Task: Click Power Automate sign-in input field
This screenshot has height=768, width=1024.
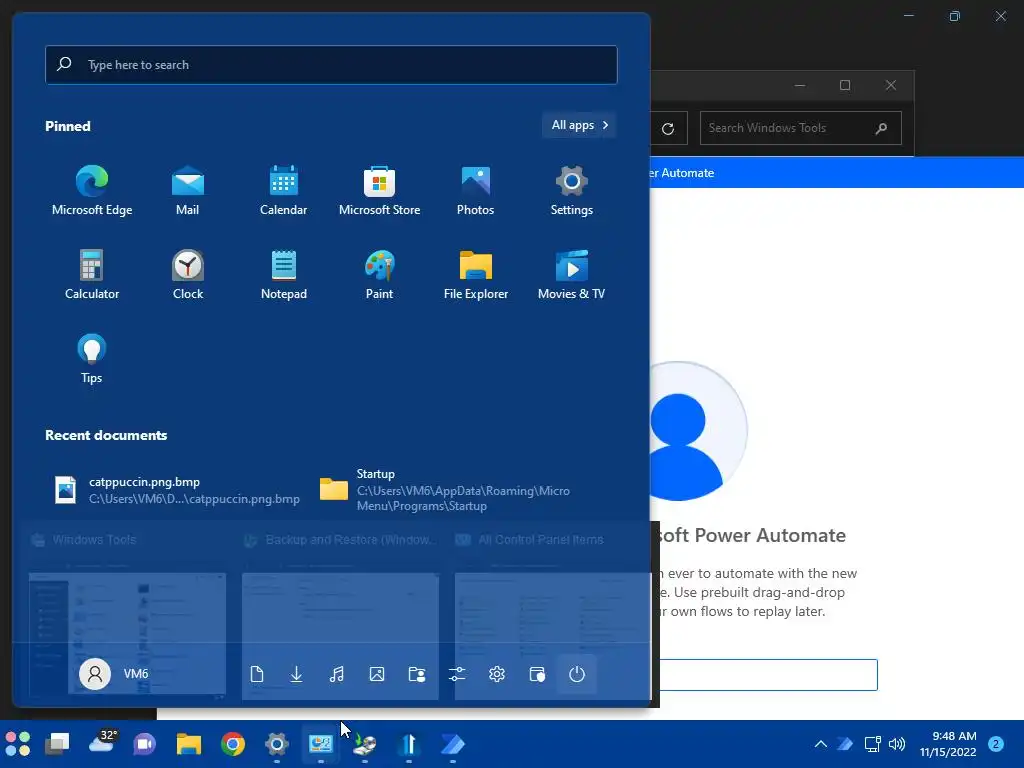Action: (769, 675)
